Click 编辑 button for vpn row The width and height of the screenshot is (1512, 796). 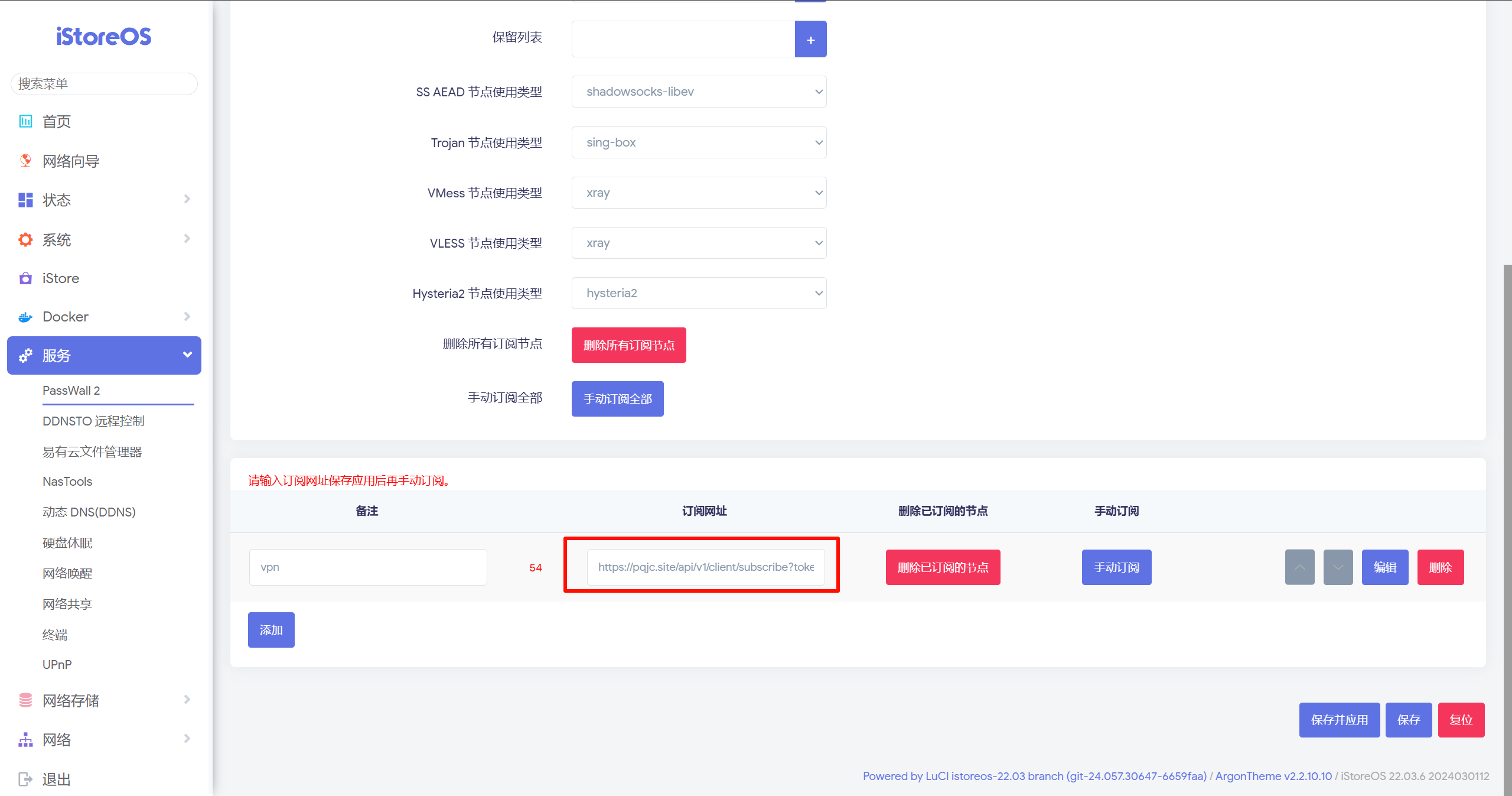1385,567
